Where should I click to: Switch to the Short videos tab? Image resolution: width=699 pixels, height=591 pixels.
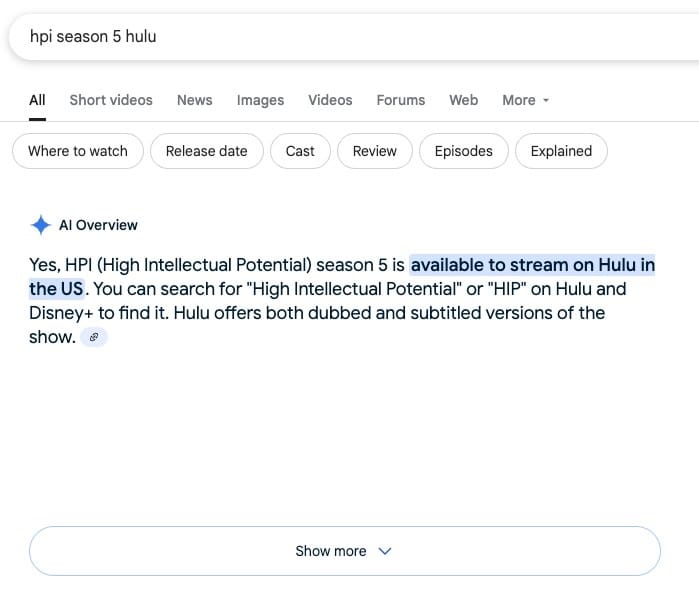tap(111, 100)
